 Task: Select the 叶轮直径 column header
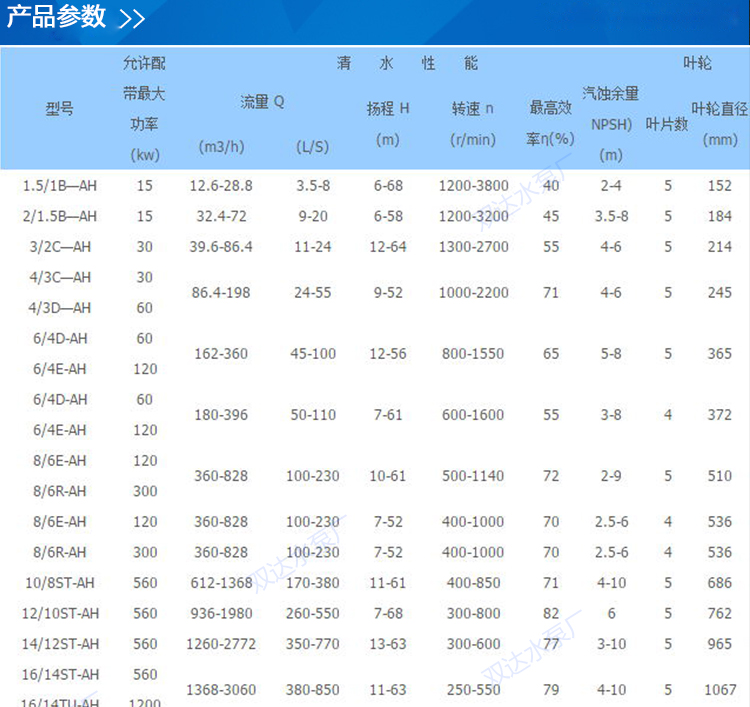[x=719, y=109]
